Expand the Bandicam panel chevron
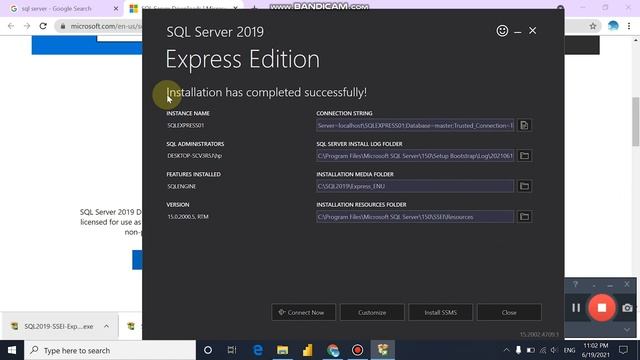This screenshot has height=360, width=640. coord(627,329)
